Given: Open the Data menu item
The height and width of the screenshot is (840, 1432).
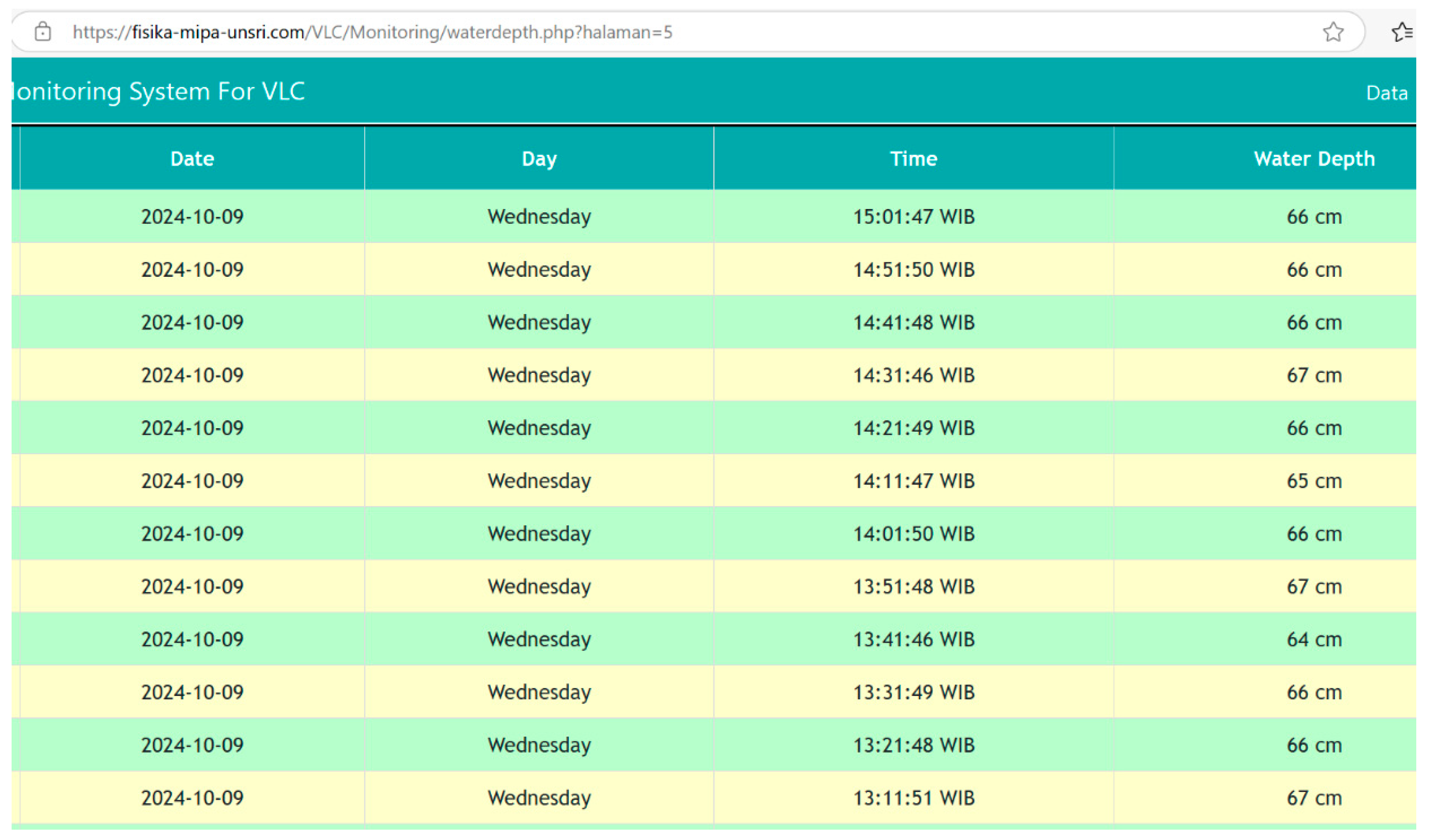Looking at the screenshot, I should 1386,93.
